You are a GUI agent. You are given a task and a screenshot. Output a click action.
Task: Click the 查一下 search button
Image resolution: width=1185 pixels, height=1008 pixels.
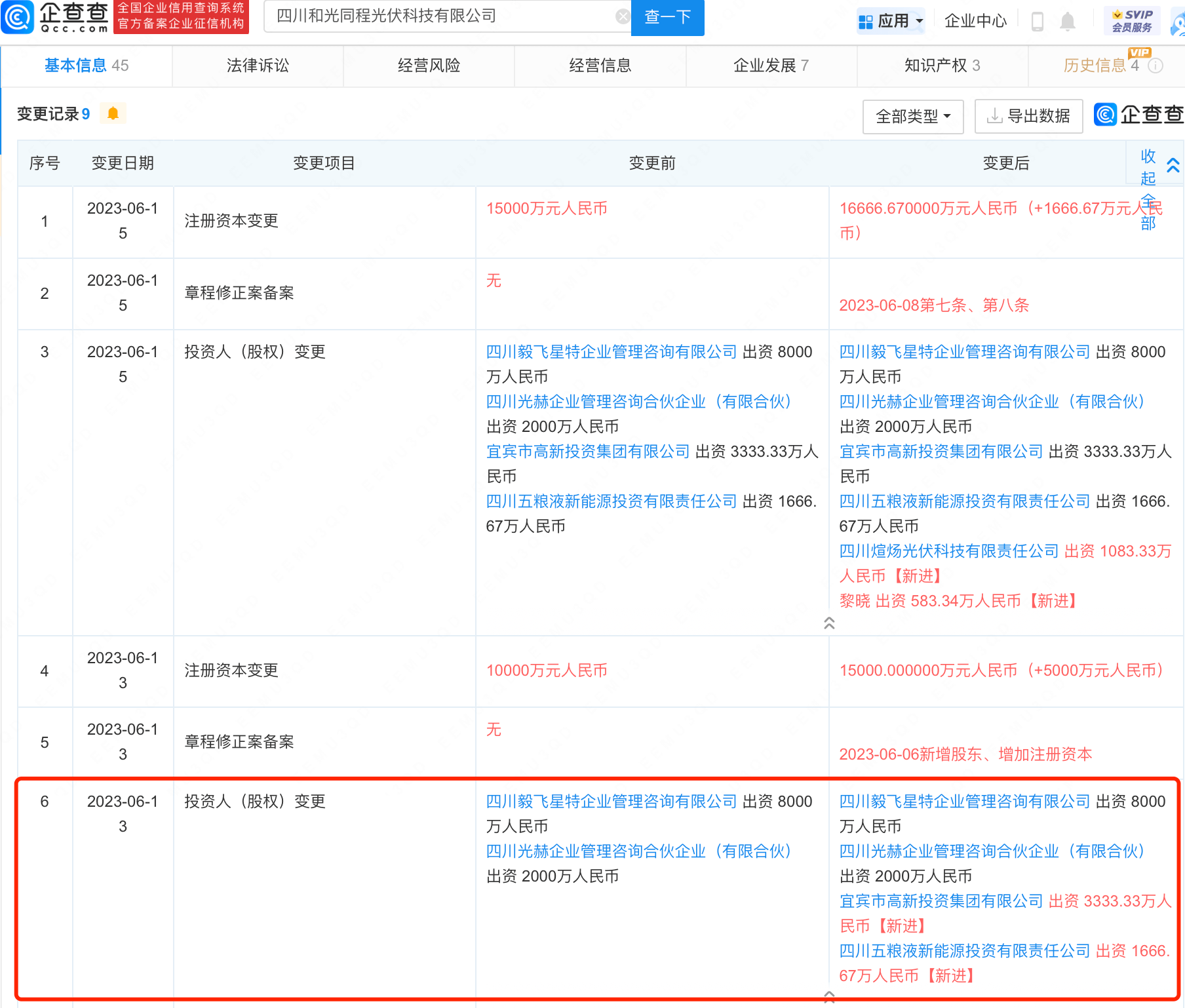667,17
